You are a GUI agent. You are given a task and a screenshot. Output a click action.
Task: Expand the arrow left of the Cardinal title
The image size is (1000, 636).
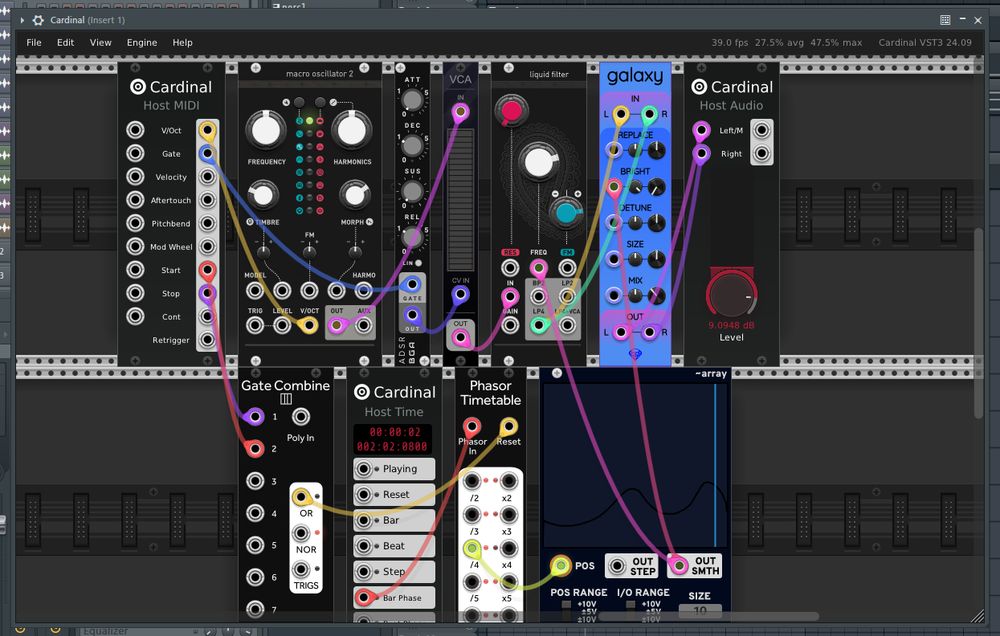click(22, 20)
